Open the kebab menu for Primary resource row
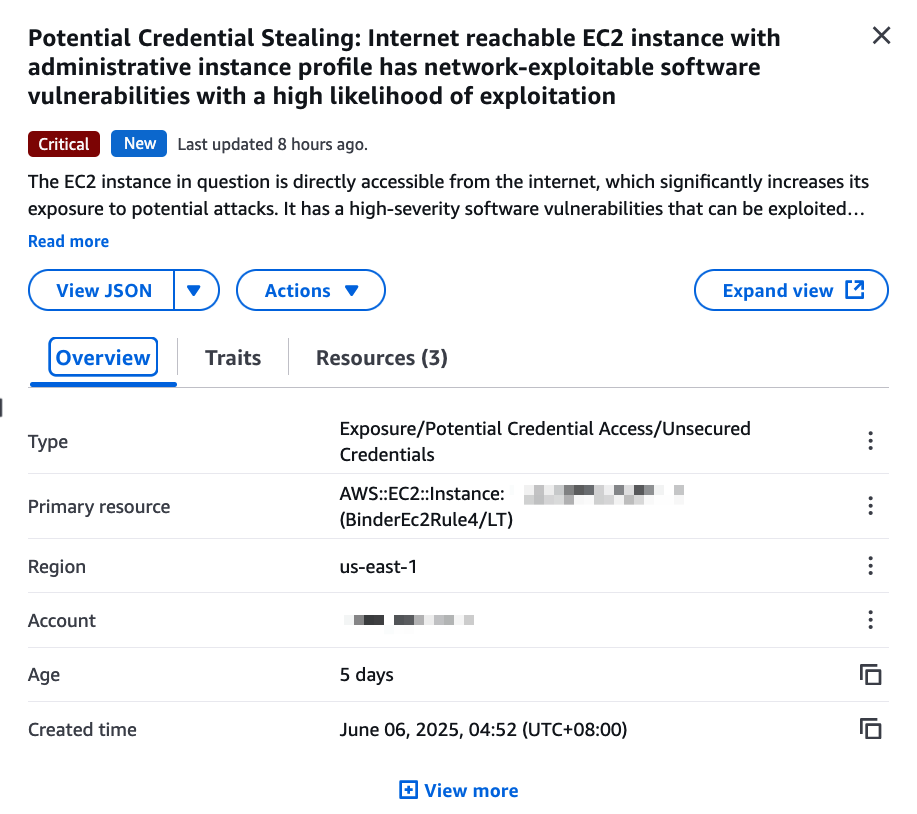 click(870, 506)
